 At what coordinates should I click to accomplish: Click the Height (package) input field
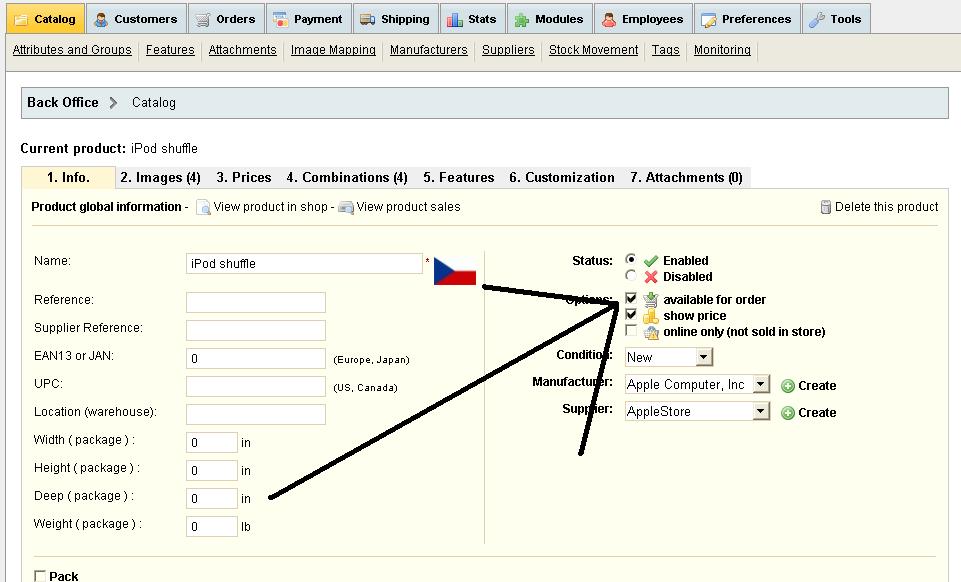coord(211,471)
